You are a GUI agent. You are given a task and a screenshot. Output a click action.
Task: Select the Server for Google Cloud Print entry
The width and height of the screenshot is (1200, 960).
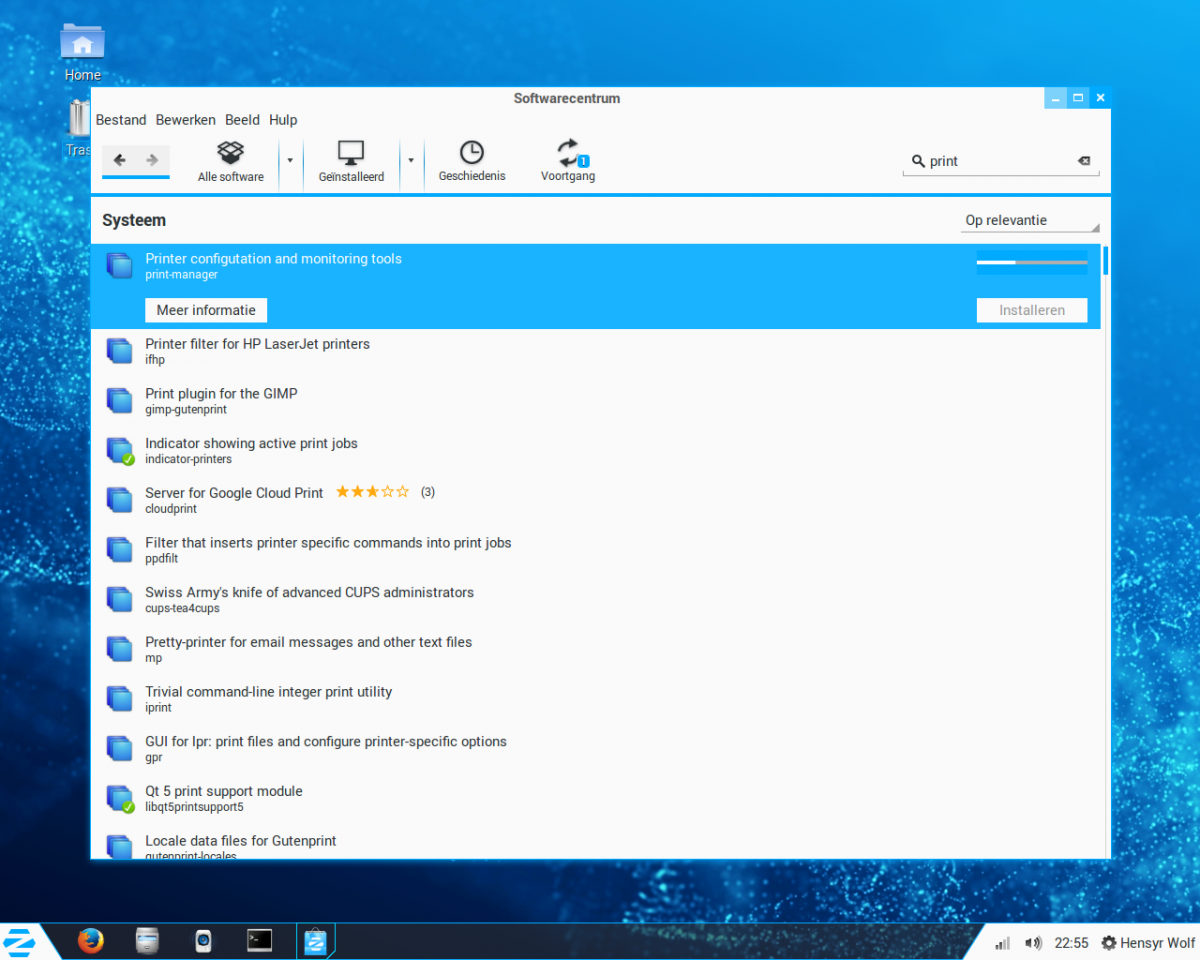[234, 493]
